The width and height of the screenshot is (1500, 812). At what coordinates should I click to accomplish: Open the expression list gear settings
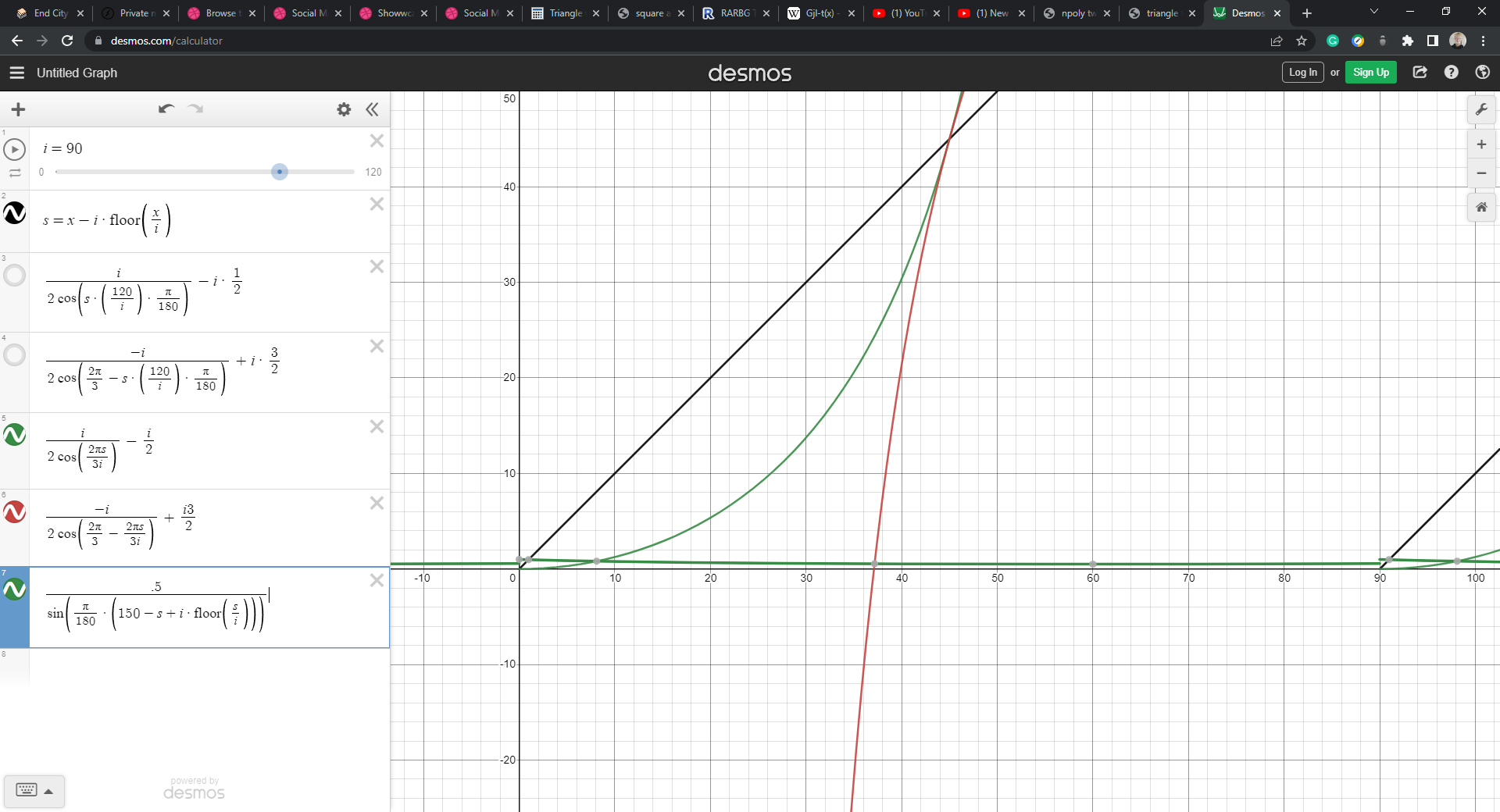[x=344, y=109]
